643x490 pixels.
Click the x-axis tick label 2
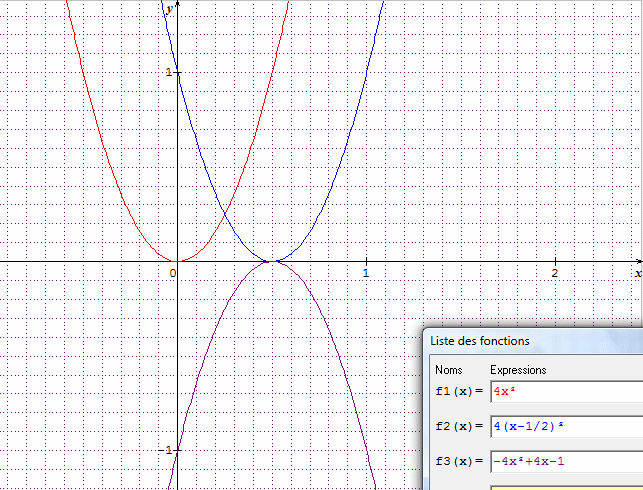click(x=555, y=273)
